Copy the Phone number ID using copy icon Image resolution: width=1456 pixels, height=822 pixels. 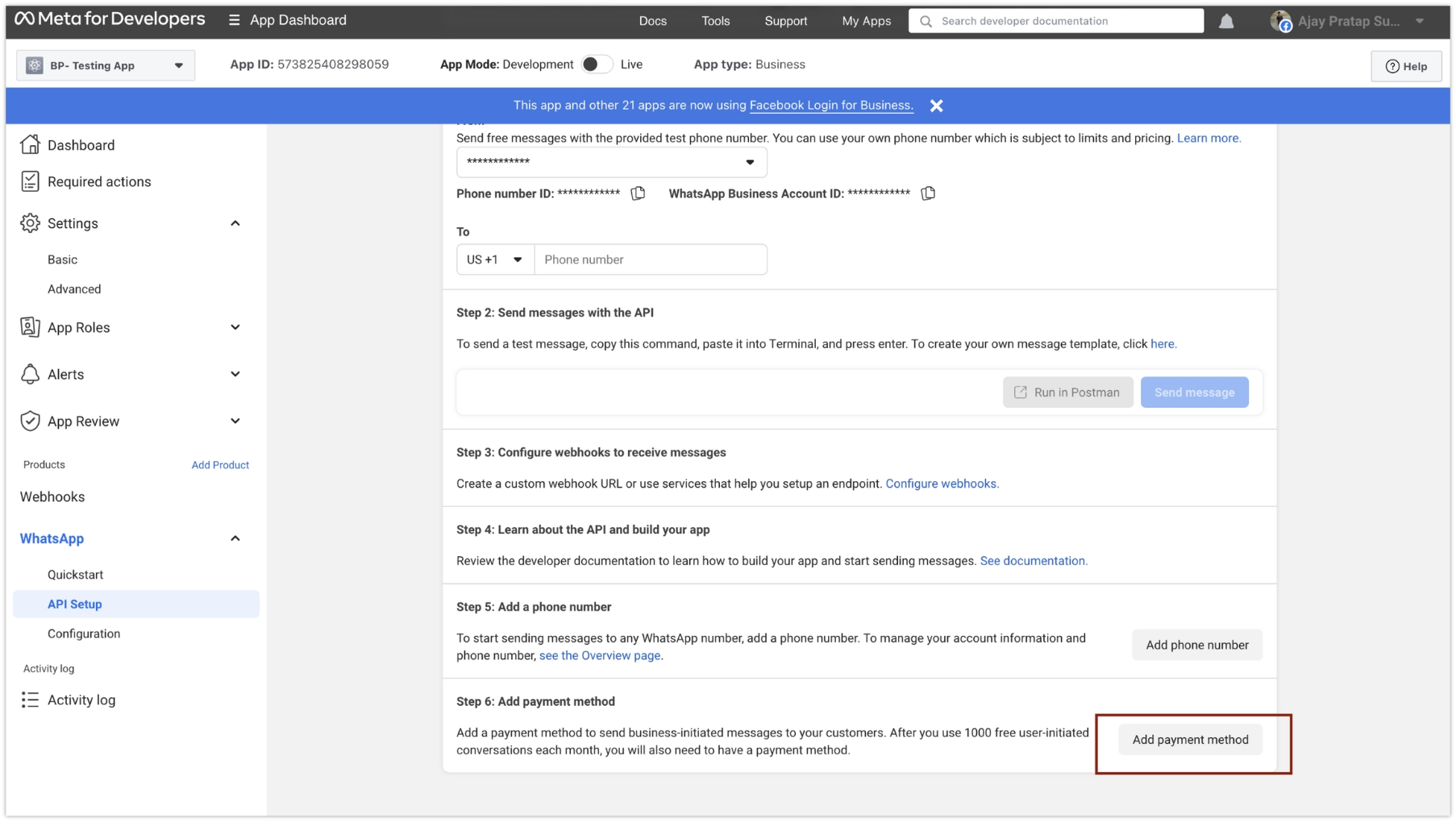tap(638, 193)
